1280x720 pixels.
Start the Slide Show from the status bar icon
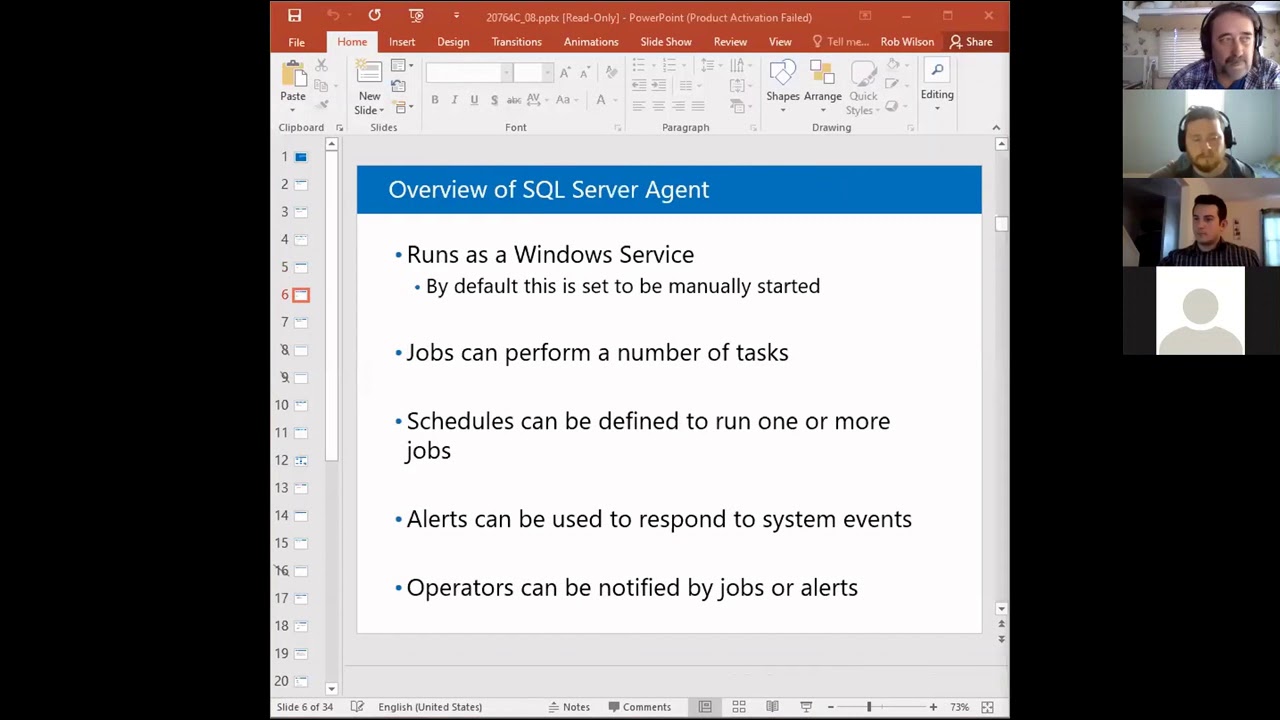pyautogui.click(x=806, y=707)
